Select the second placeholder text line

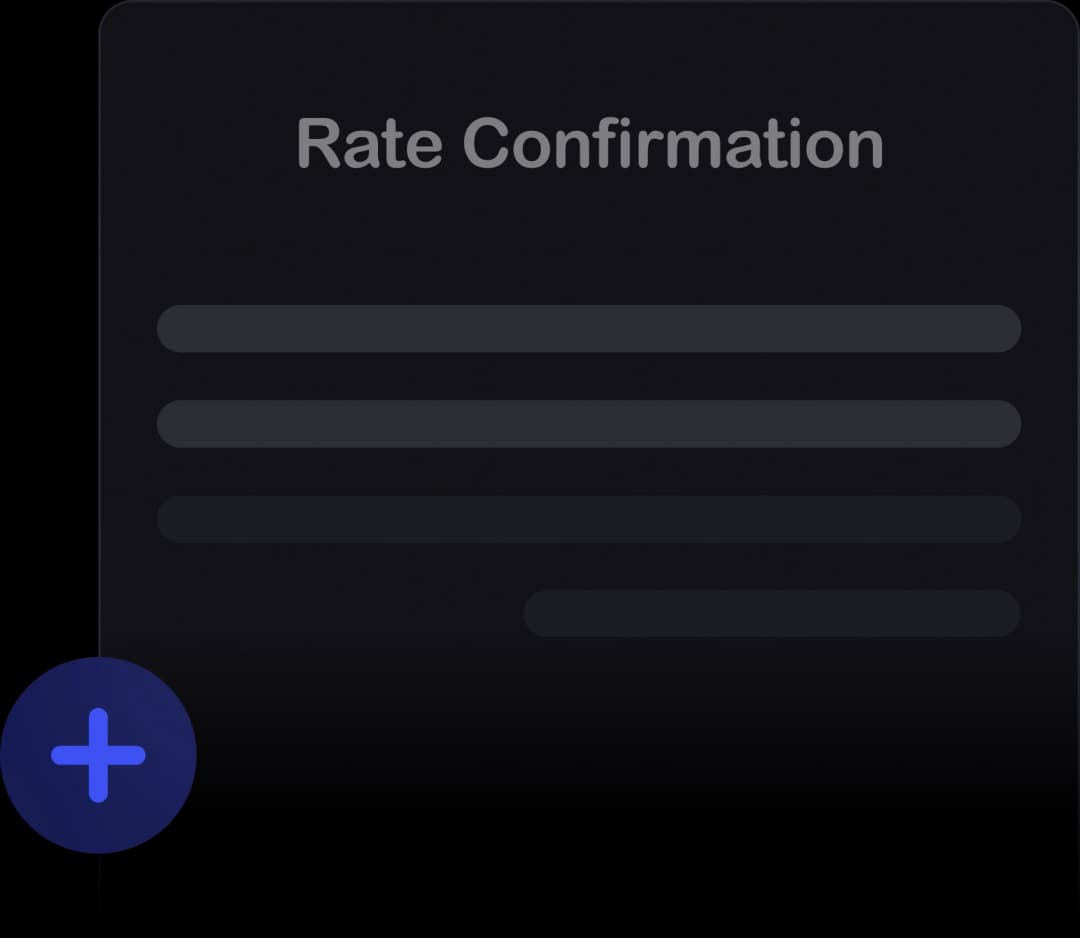(589, 424)
